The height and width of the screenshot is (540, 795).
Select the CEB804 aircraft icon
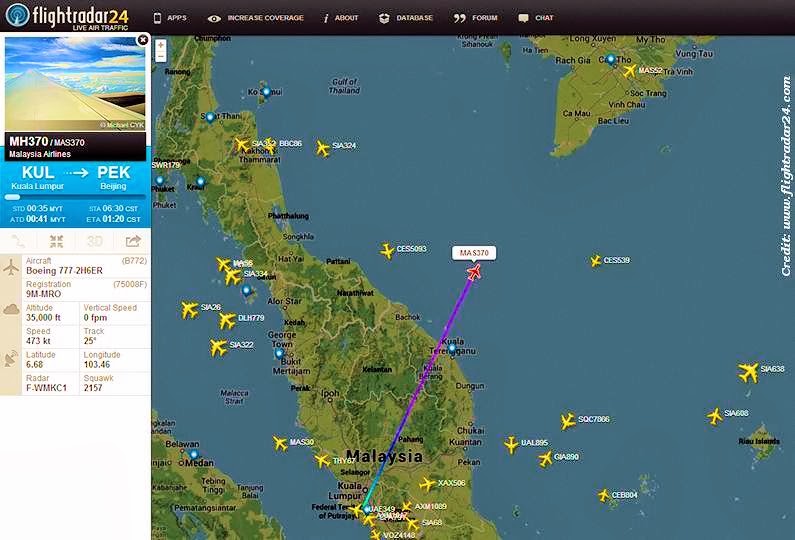603,495
